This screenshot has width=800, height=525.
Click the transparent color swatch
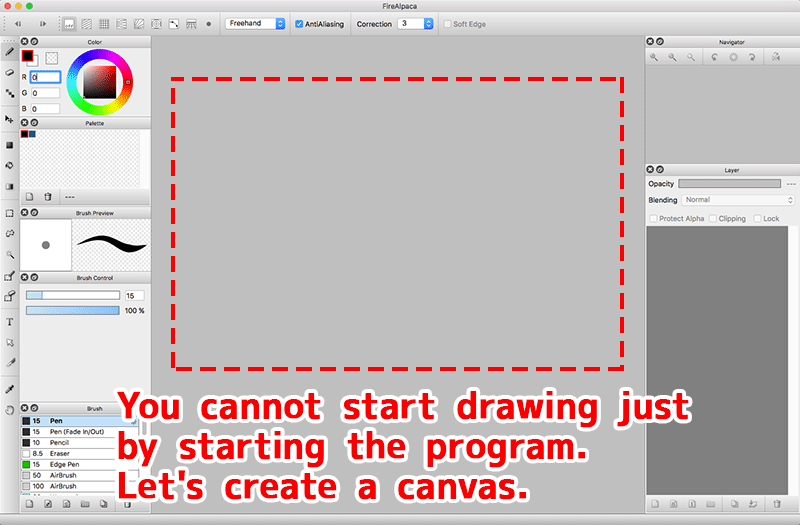pos(52,58)
